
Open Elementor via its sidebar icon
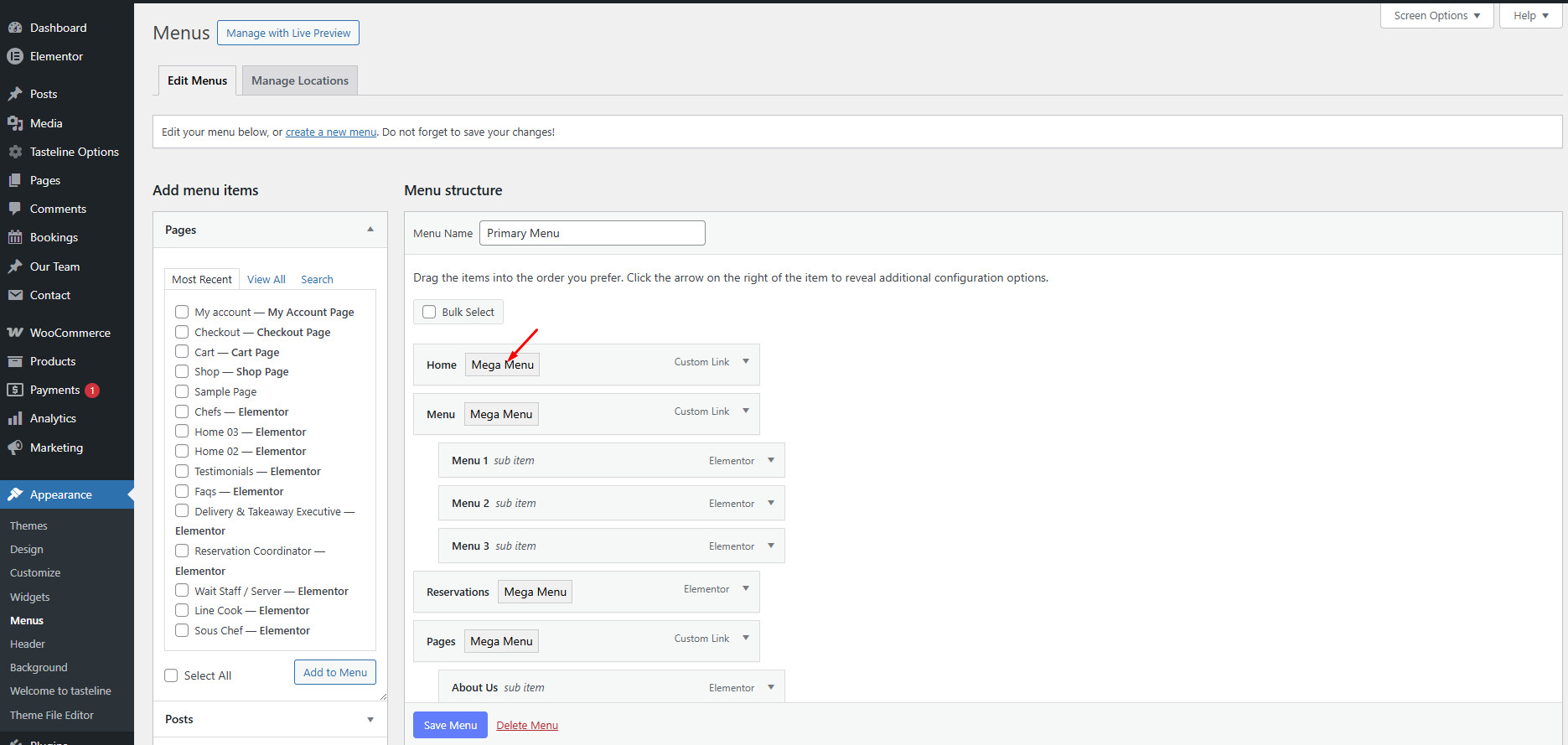[15, 56]
